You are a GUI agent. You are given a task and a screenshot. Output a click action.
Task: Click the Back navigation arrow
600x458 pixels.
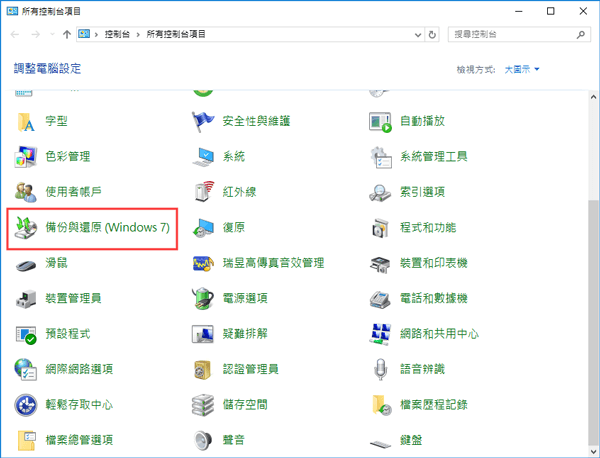click(x=15, y=34)
